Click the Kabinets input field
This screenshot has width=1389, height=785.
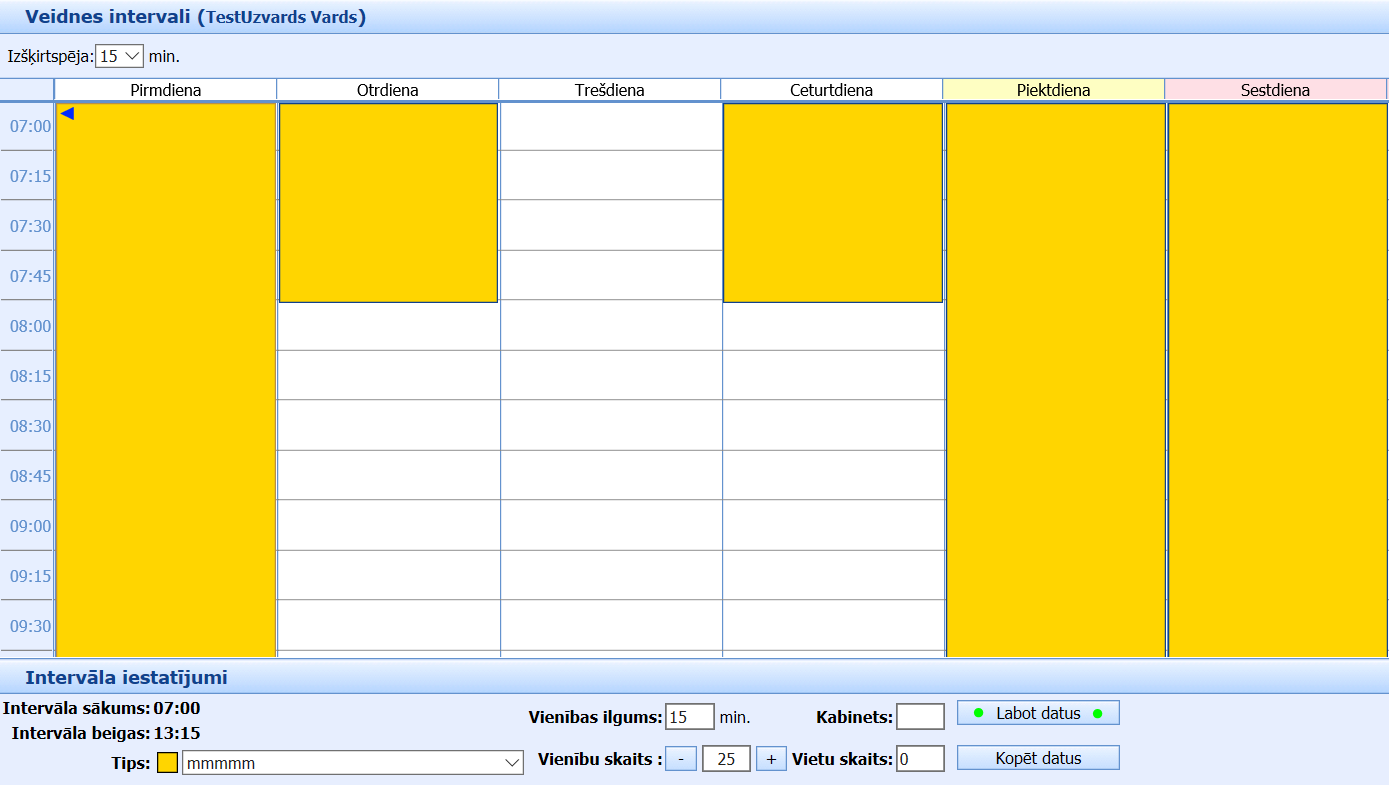pos(920,717)
